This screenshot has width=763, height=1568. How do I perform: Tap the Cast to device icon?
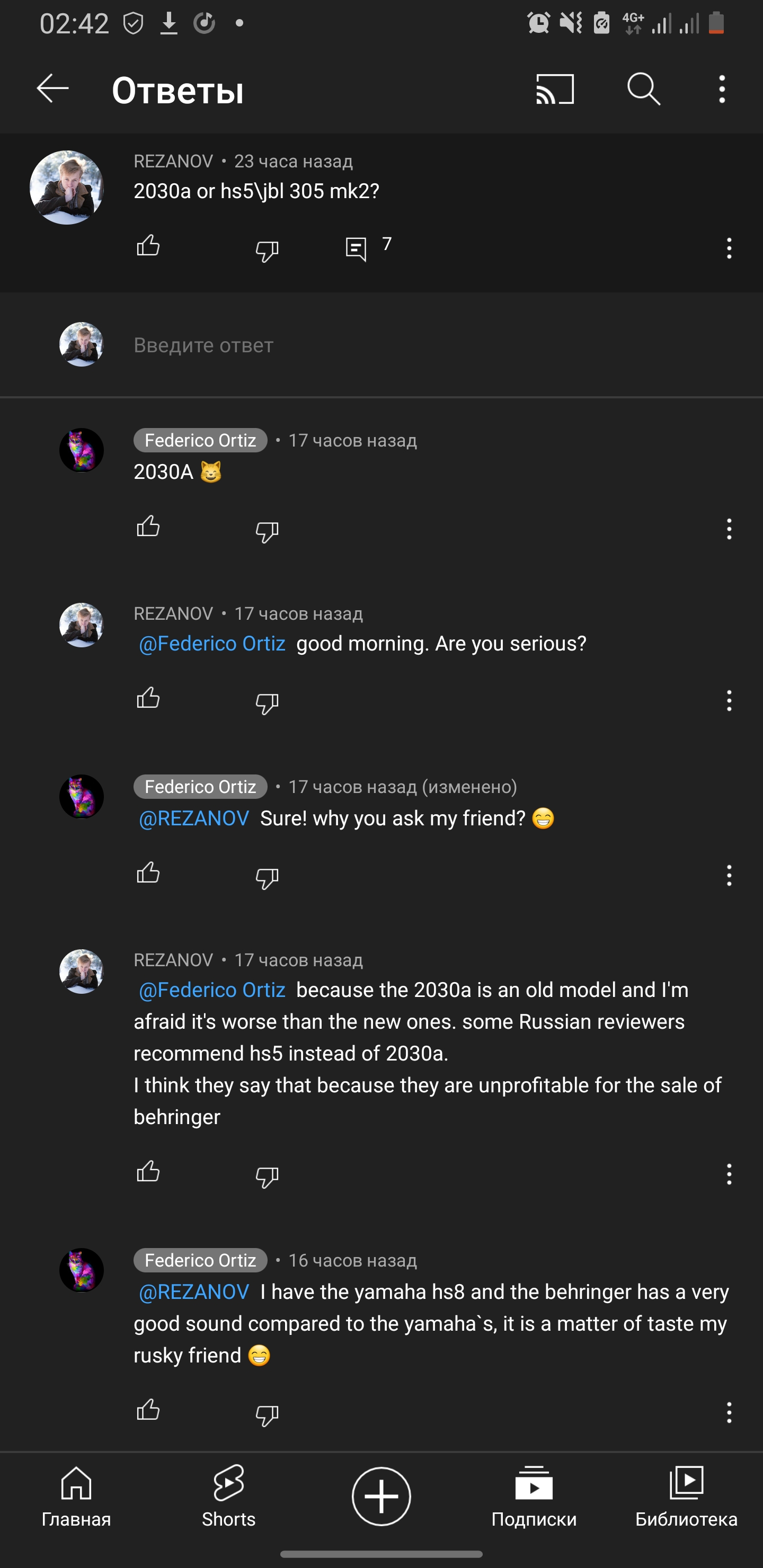(x=554, y=90)
